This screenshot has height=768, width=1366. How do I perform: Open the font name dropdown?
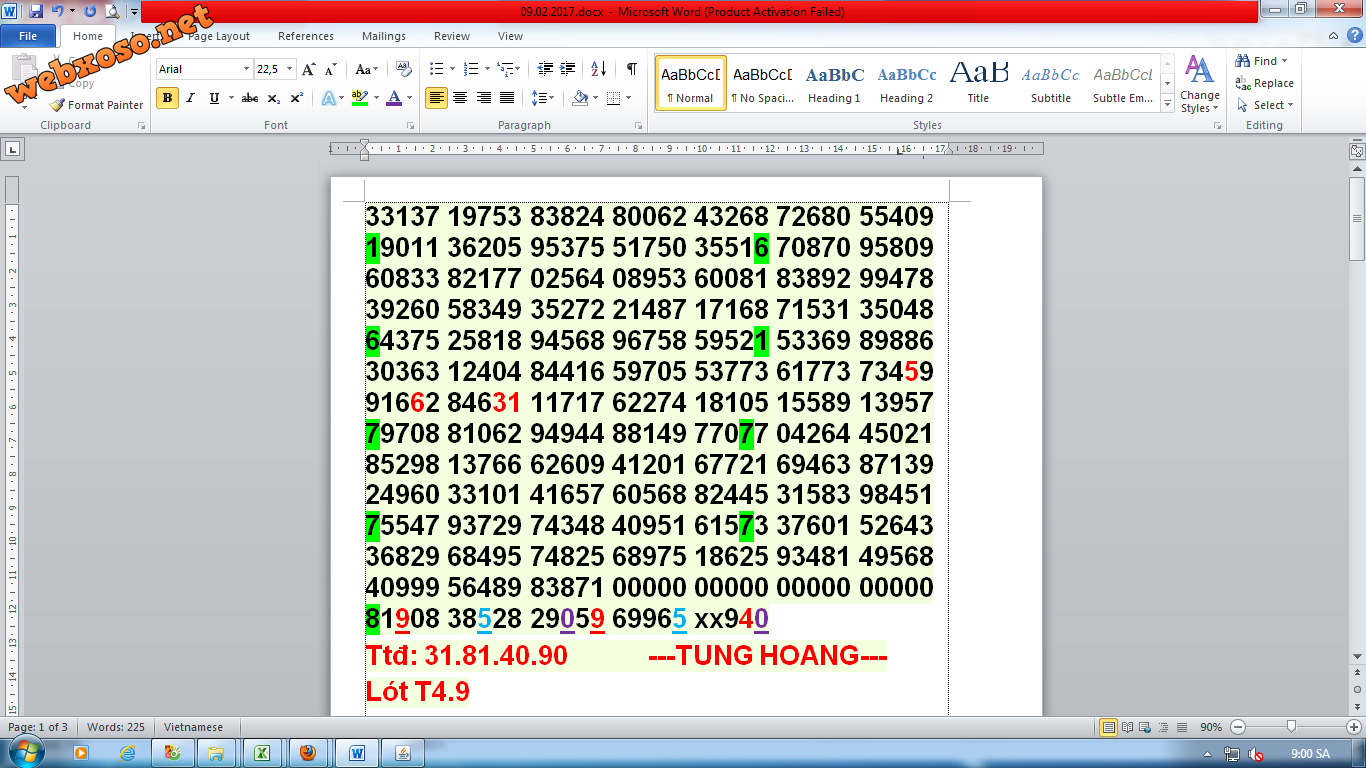click(247, 69)
